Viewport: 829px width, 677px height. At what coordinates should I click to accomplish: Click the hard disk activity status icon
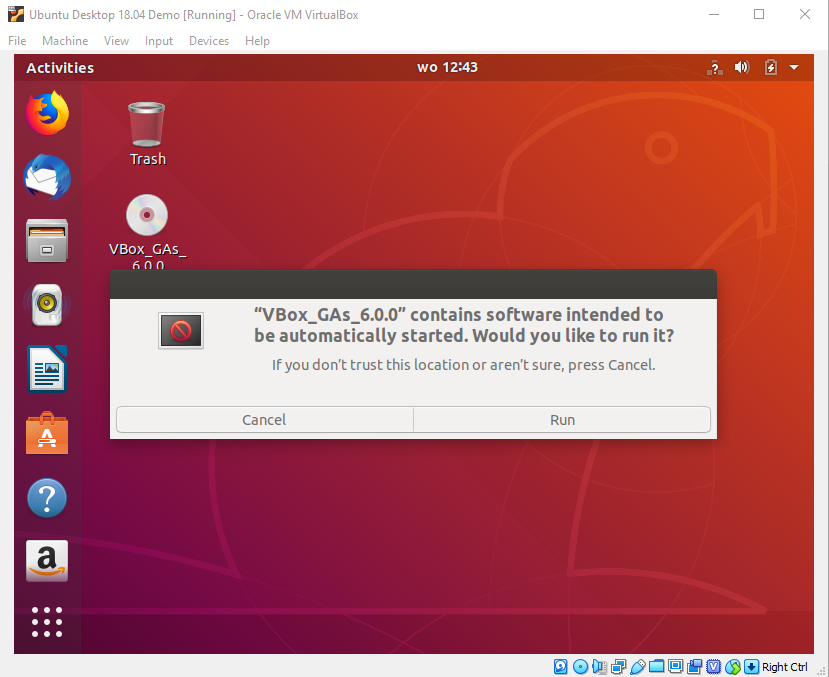560,667
